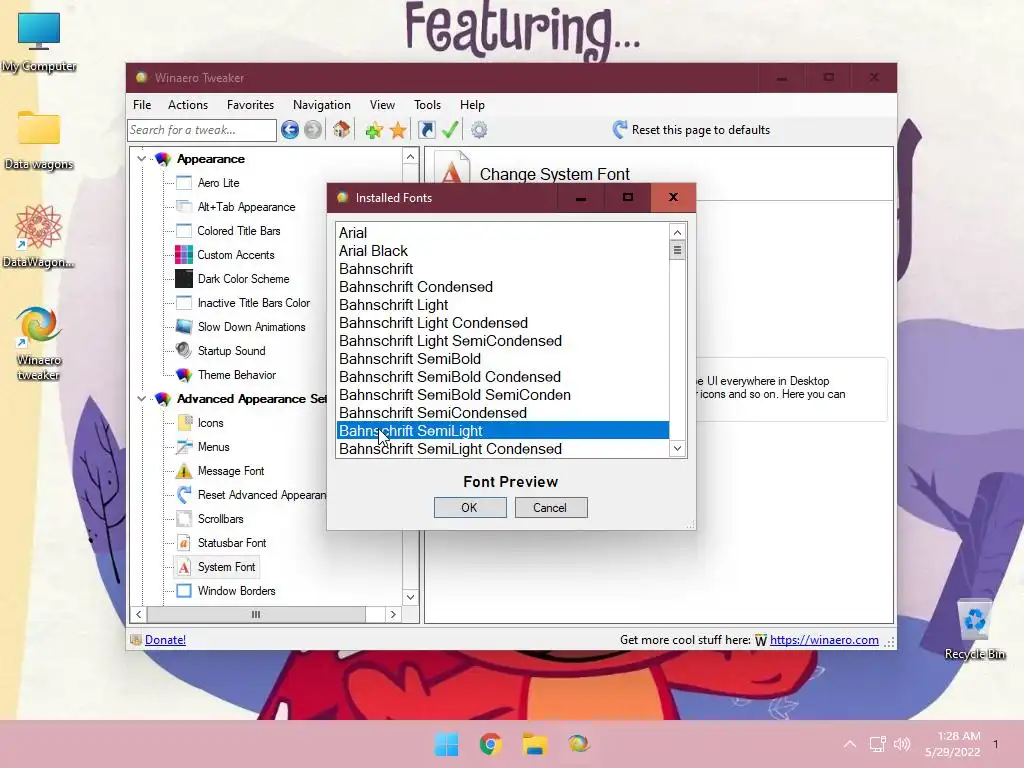Confirm font with OK button
This screenshot has height=768, width=1024.
(x=470, y=507)
